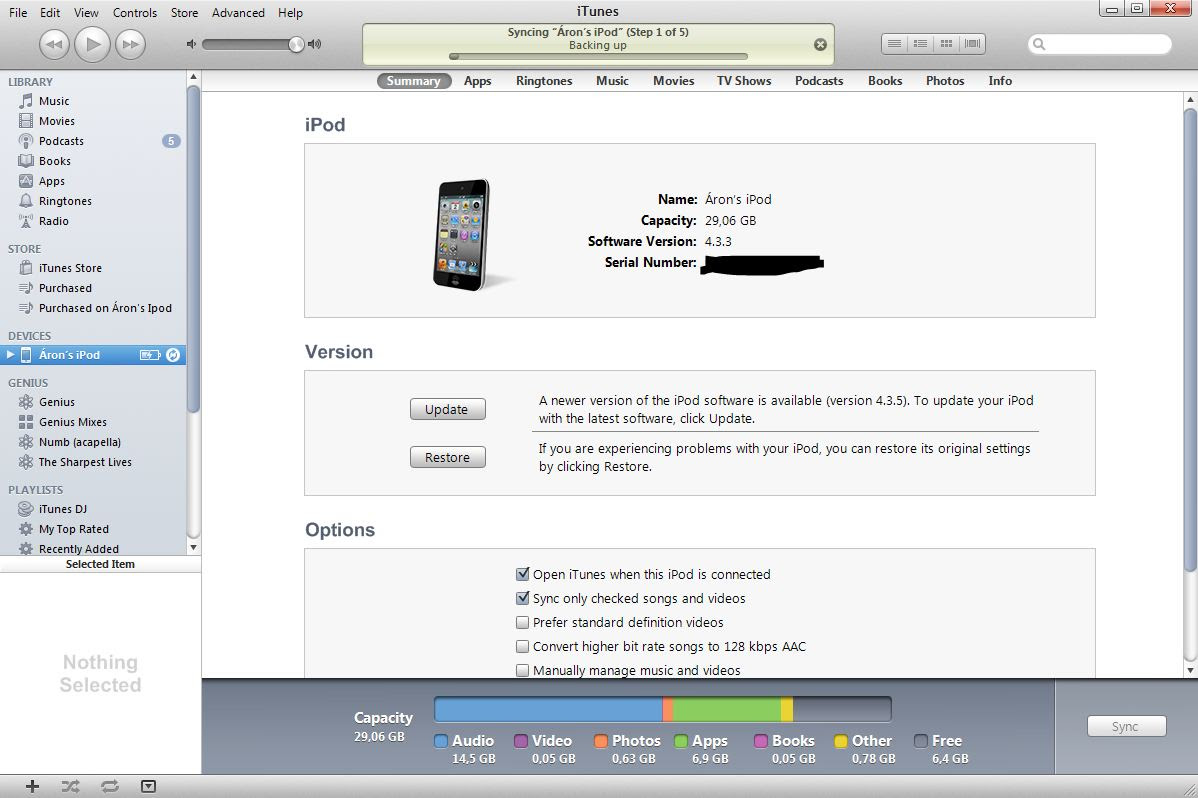Skip to the next track

click(x=130, y=44)
